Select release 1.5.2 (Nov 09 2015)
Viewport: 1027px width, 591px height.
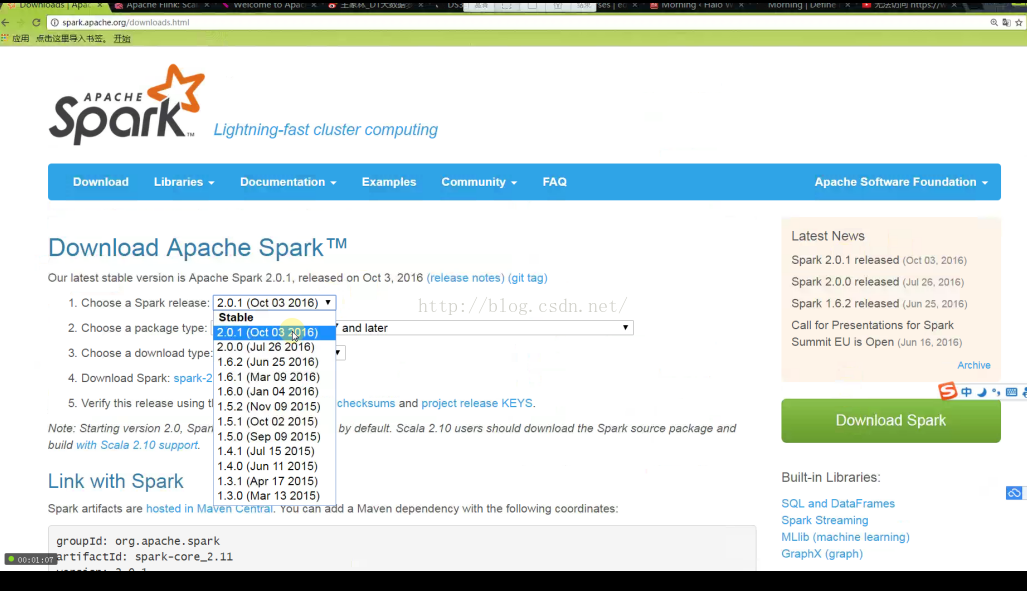point(274,406)
